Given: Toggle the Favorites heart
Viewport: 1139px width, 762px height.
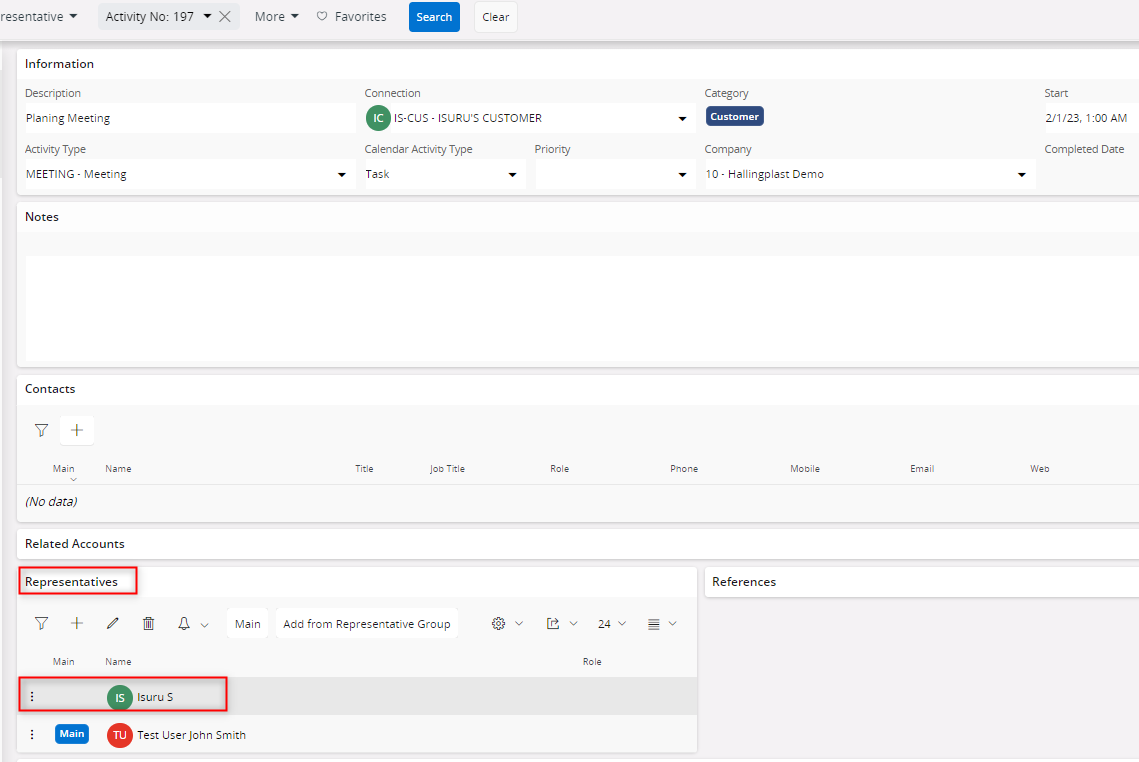Looking at the screenshot, I should pyautogui.click(x=322, y=16).
